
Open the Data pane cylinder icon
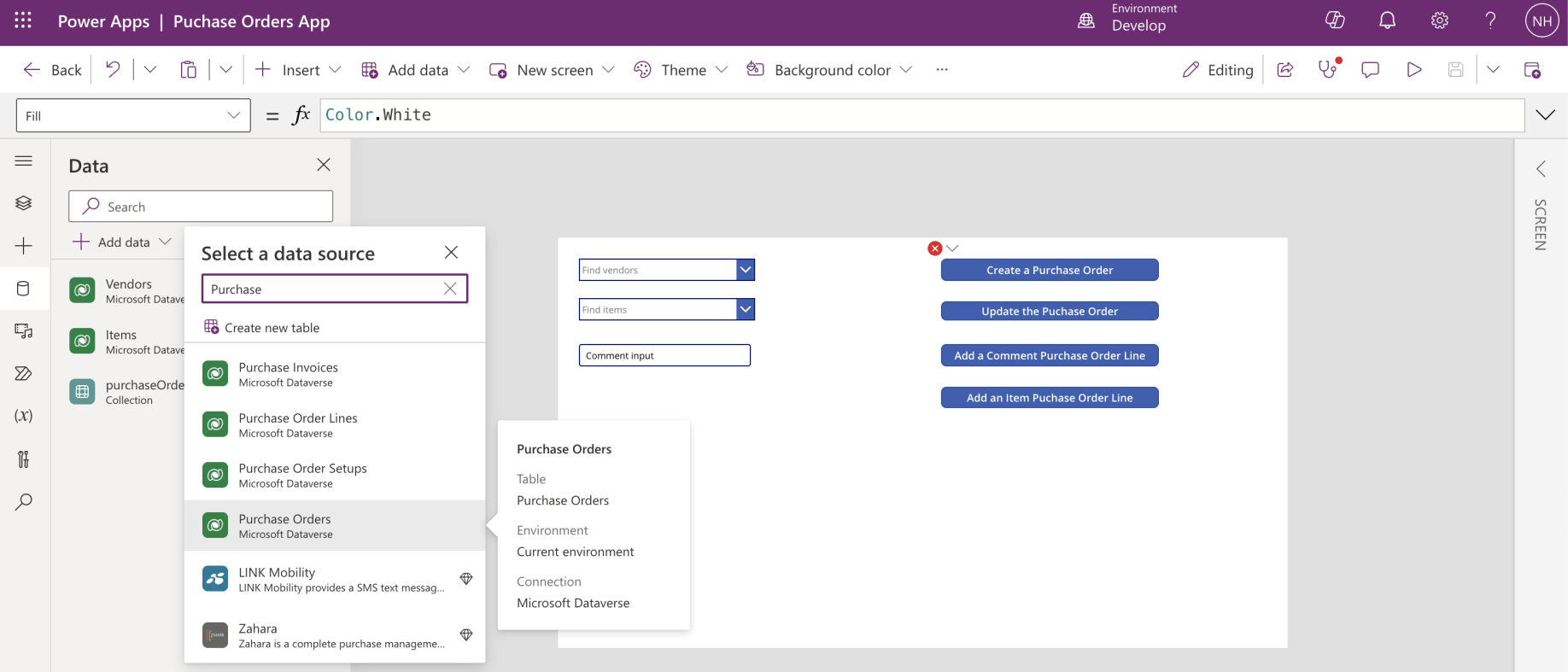(x=24, y=289)
